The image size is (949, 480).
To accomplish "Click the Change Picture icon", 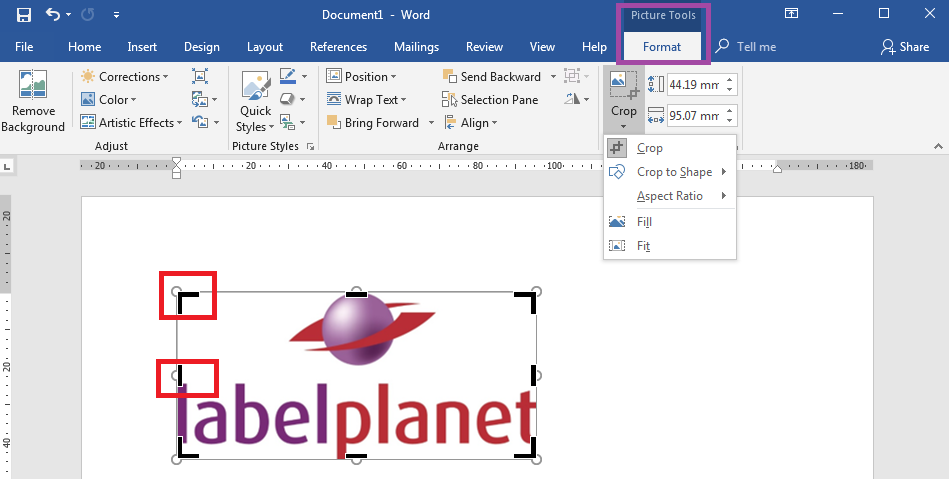I will click(199, 99).
